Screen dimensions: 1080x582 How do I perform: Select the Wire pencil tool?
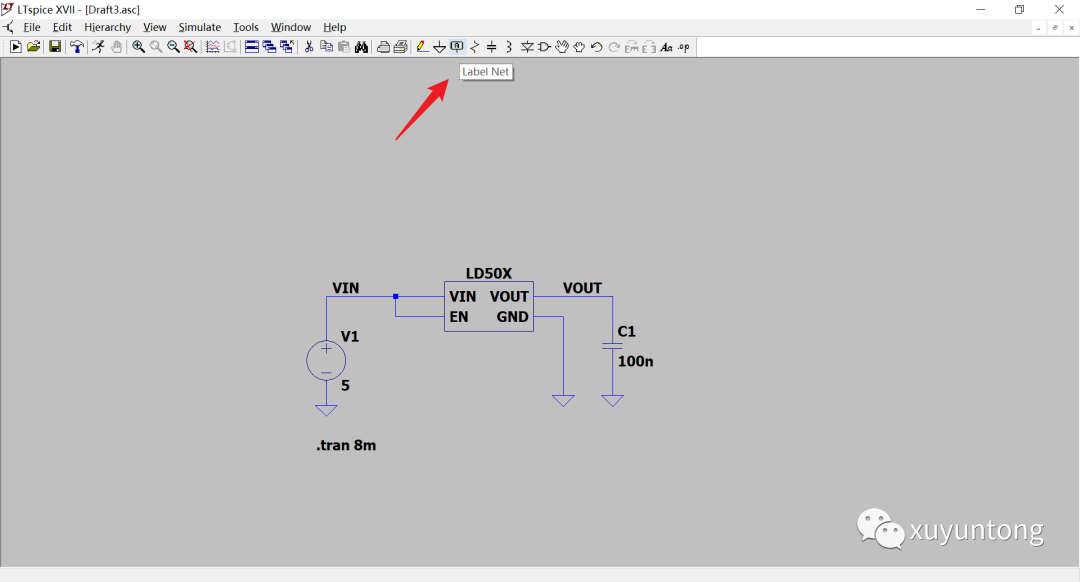(x=422, y=47)
